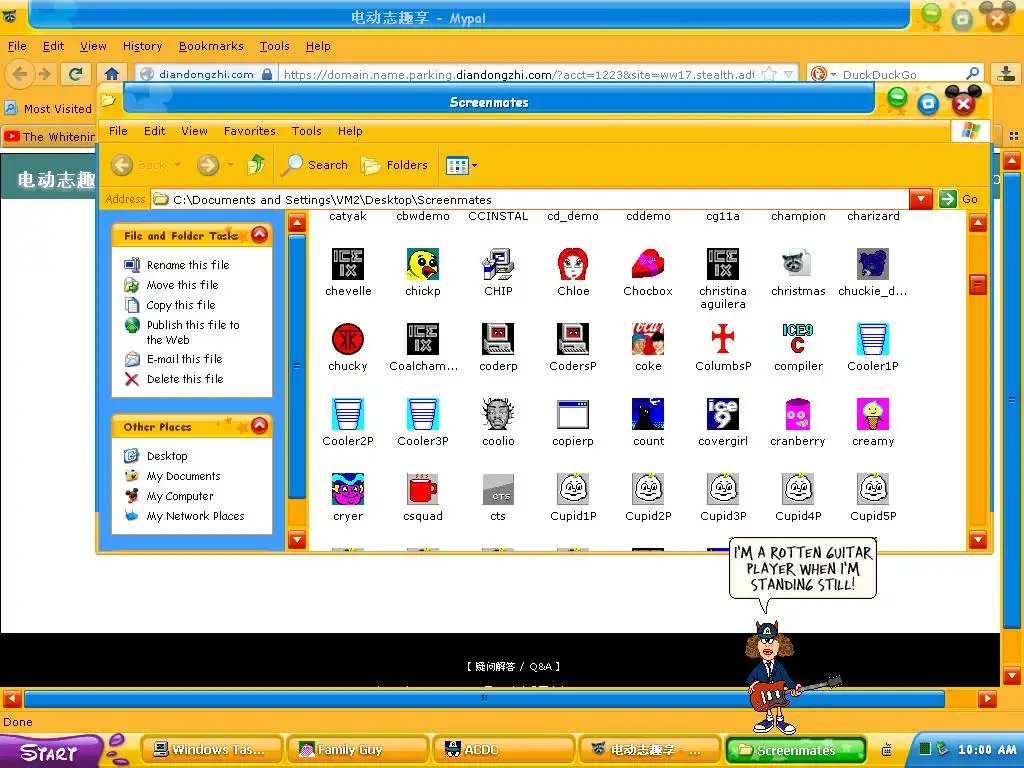This screenshot has height=768, width=1024.
Task: Select the coke icon
Action: 648,339
